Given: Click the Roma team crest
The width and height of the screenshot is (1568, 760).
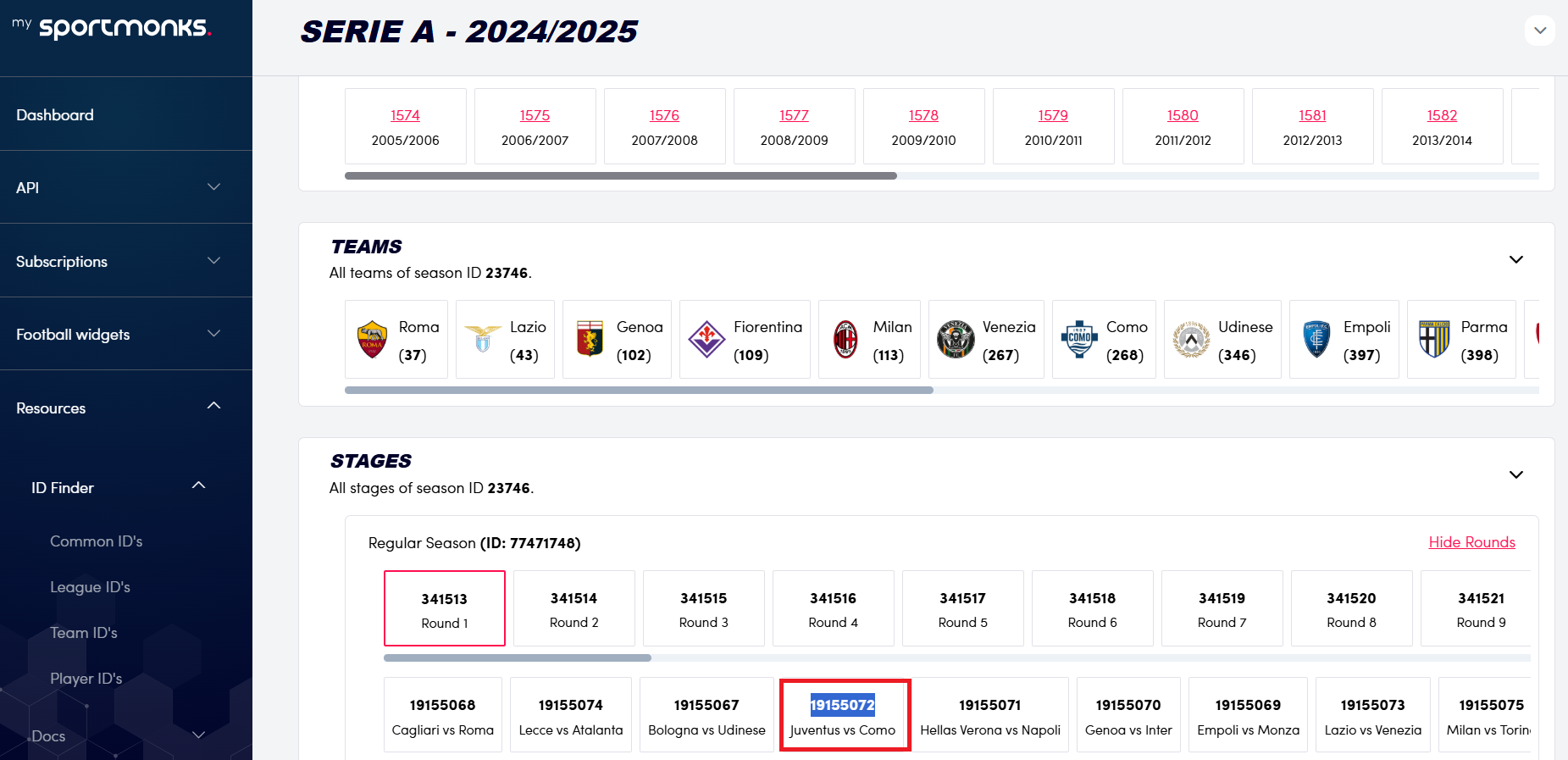Looking at the screenshot, I should [x=372, y=340].
